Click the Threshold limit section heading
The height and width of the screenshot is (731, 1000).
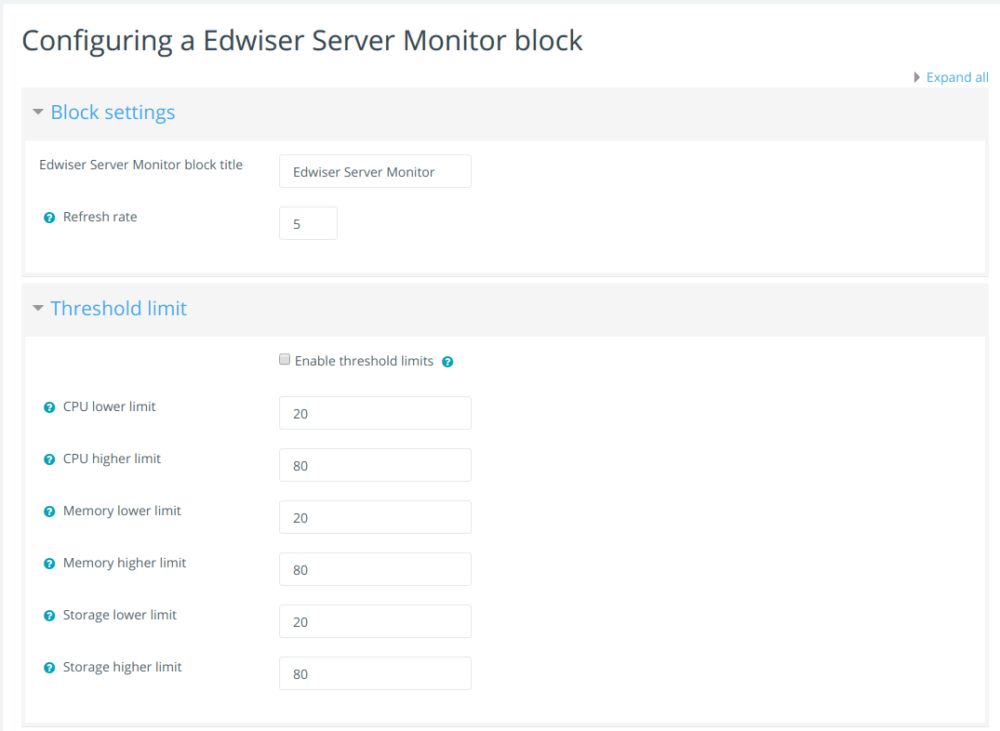pos(118,308)
